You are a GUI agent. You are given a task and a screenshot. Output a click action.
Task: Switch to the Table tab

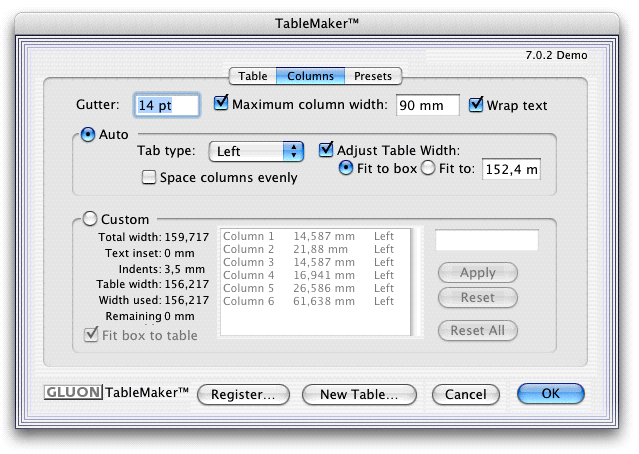[253, 76]
